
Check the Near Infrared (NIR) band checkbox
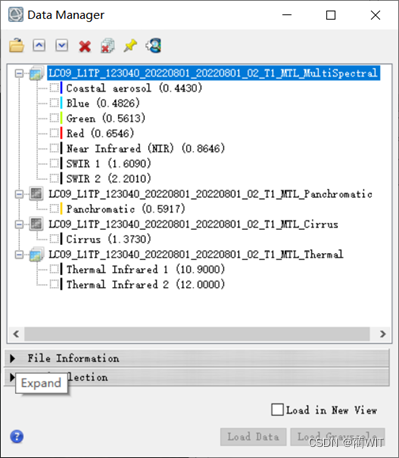(x=54, y=148)
